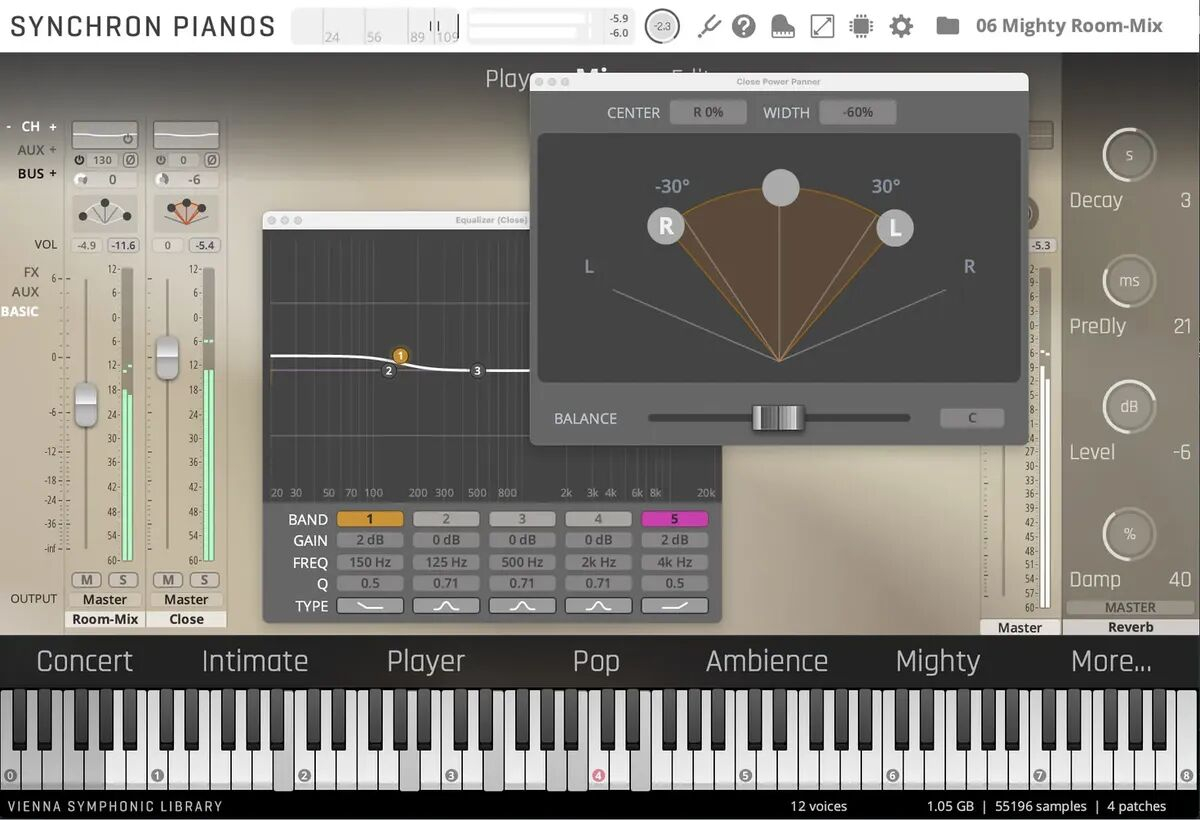Click the BALANCE slider handle
Screen dimensions: 1200x820
778,418
